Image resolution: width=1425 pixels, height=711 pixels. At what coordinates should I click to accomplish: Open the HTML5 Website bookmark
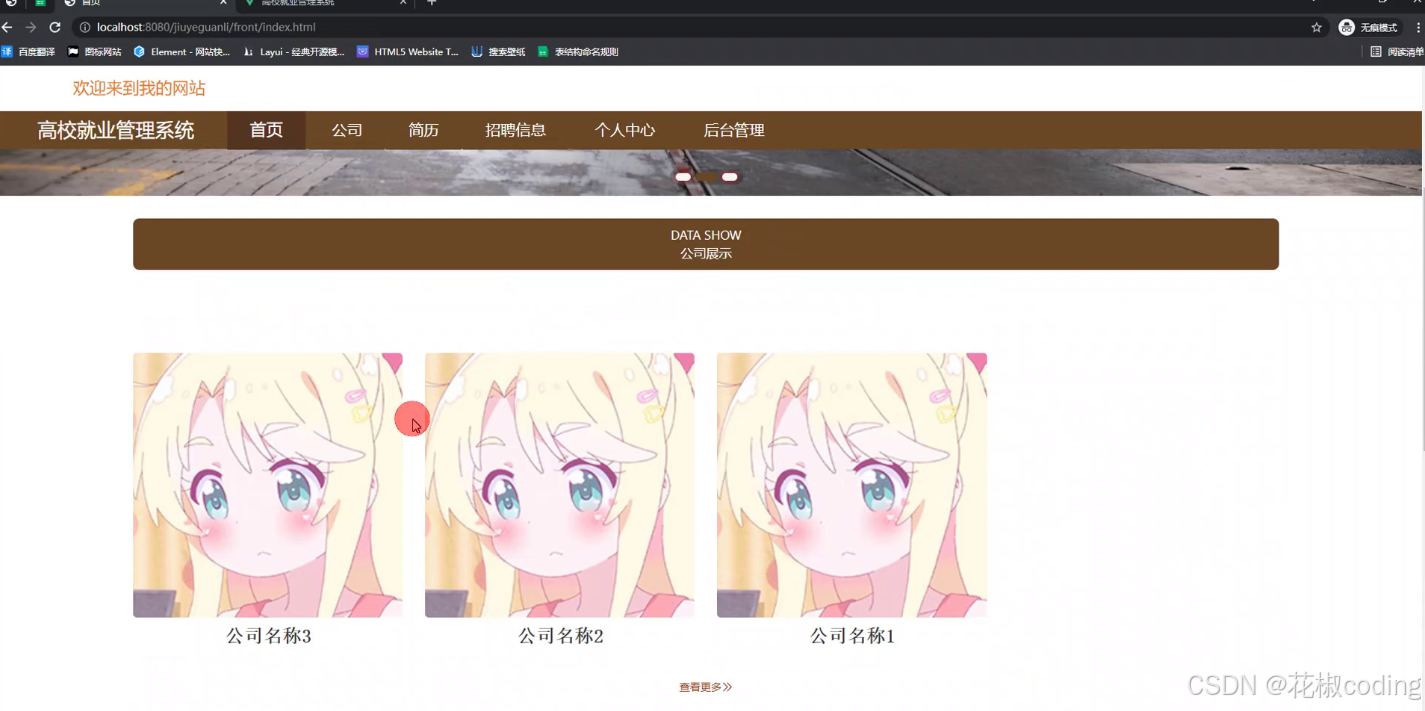click(x=408, y=51)
